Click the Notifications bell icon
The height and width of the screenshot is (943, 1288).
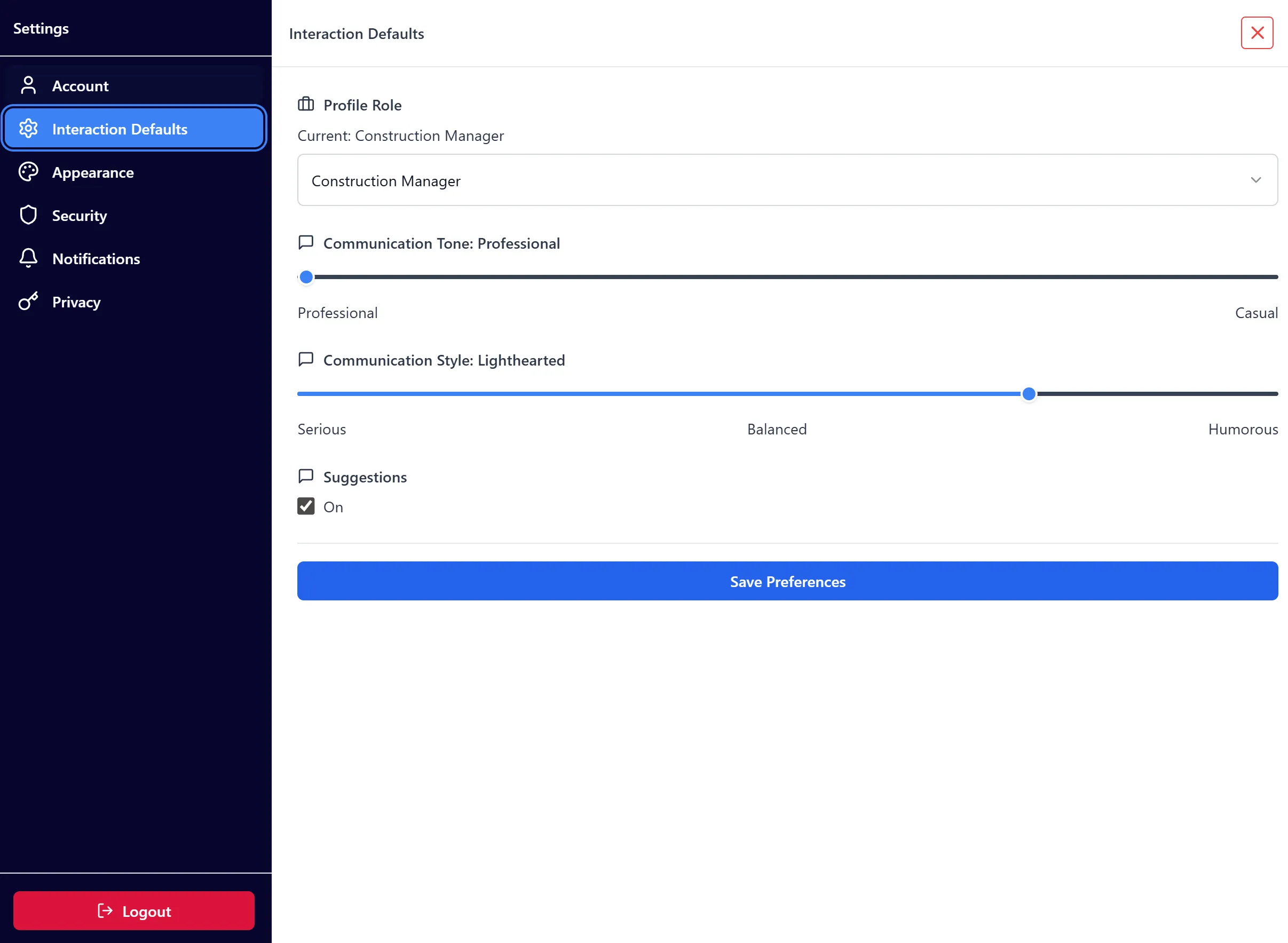(28, 258)
